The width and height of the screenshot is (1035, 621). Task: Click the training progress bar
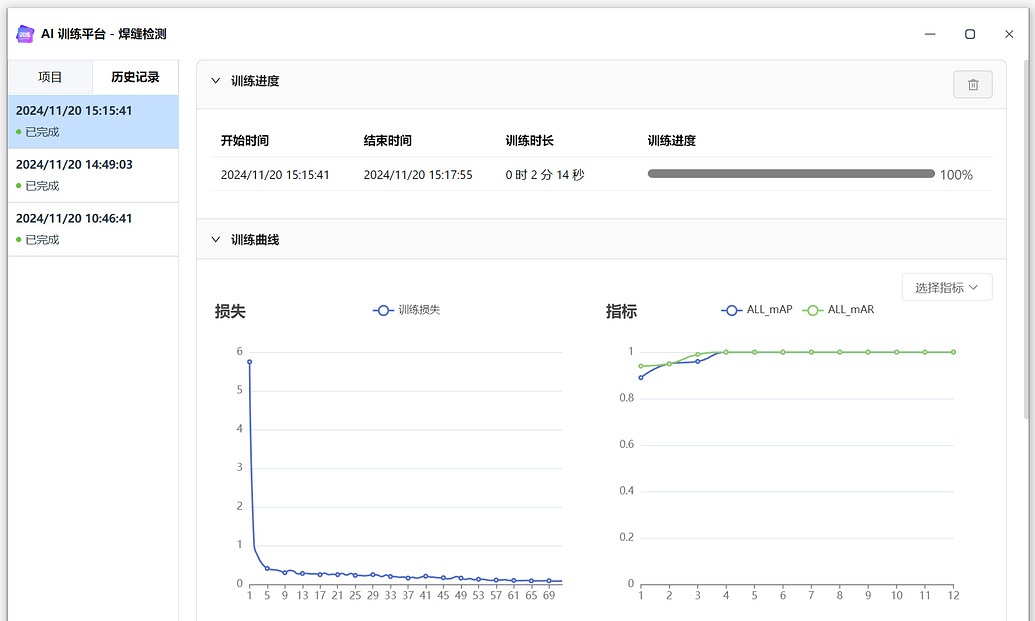[790, 174]
